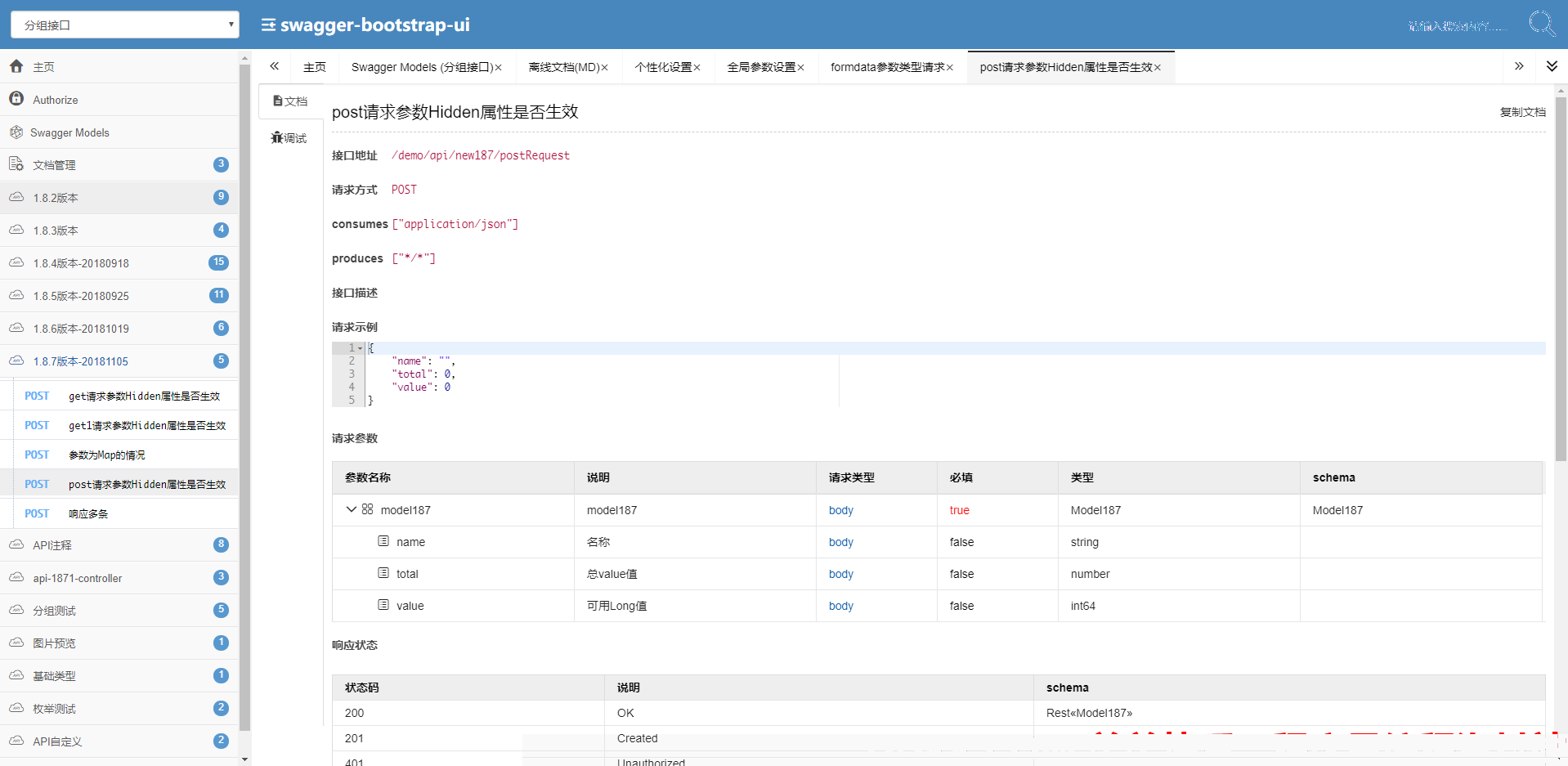1568x766 pixels.
Task: Click the 复制文档 copy link
Action: pyautogui.click(x=1522, y=112)
